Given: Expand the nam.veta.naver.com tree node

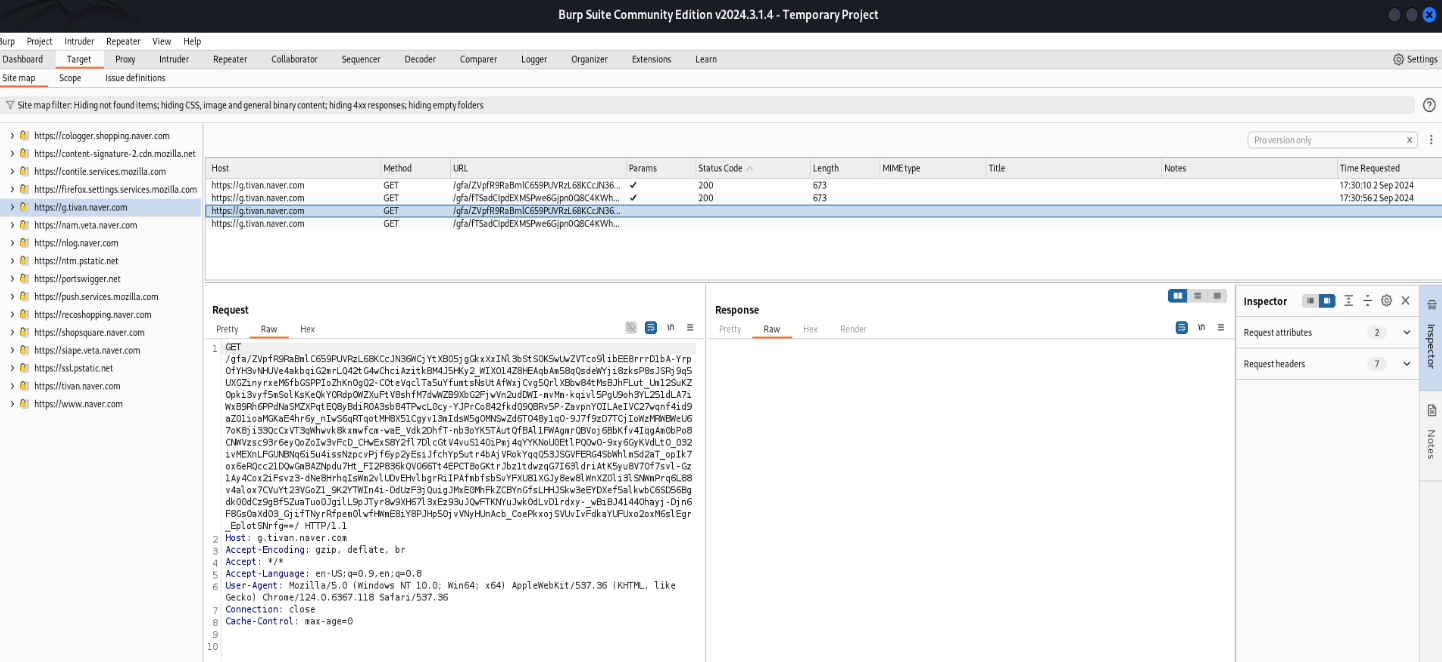Looking at the screenshot, I should pos(12,225).
